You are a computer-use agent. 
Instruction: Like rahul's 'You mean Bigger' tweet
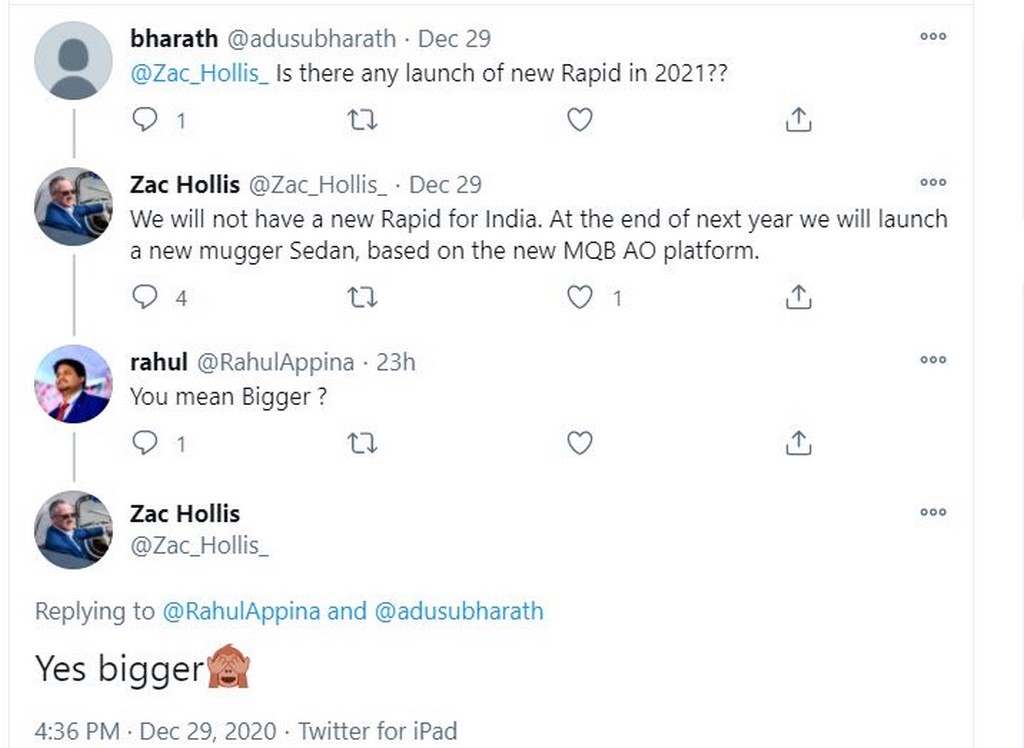pyautogui.click(x=580, y=443)
